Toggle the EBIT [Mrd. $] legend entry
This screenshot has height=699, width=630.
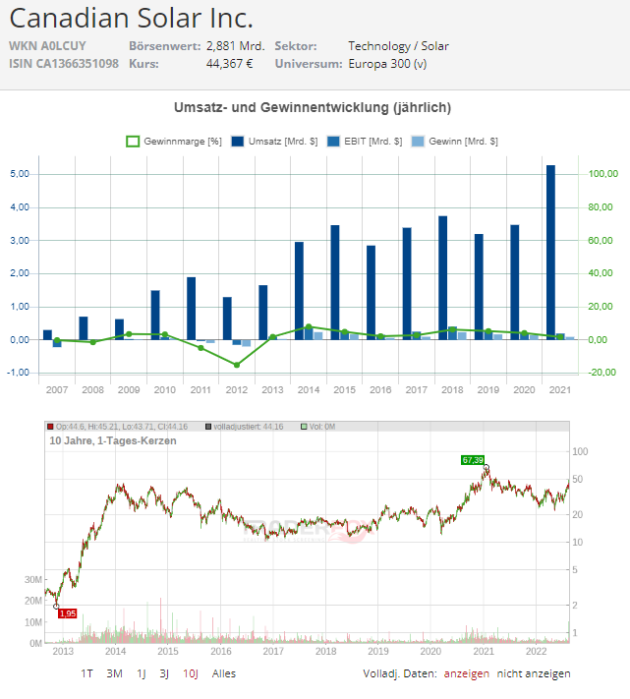[365, 141]
